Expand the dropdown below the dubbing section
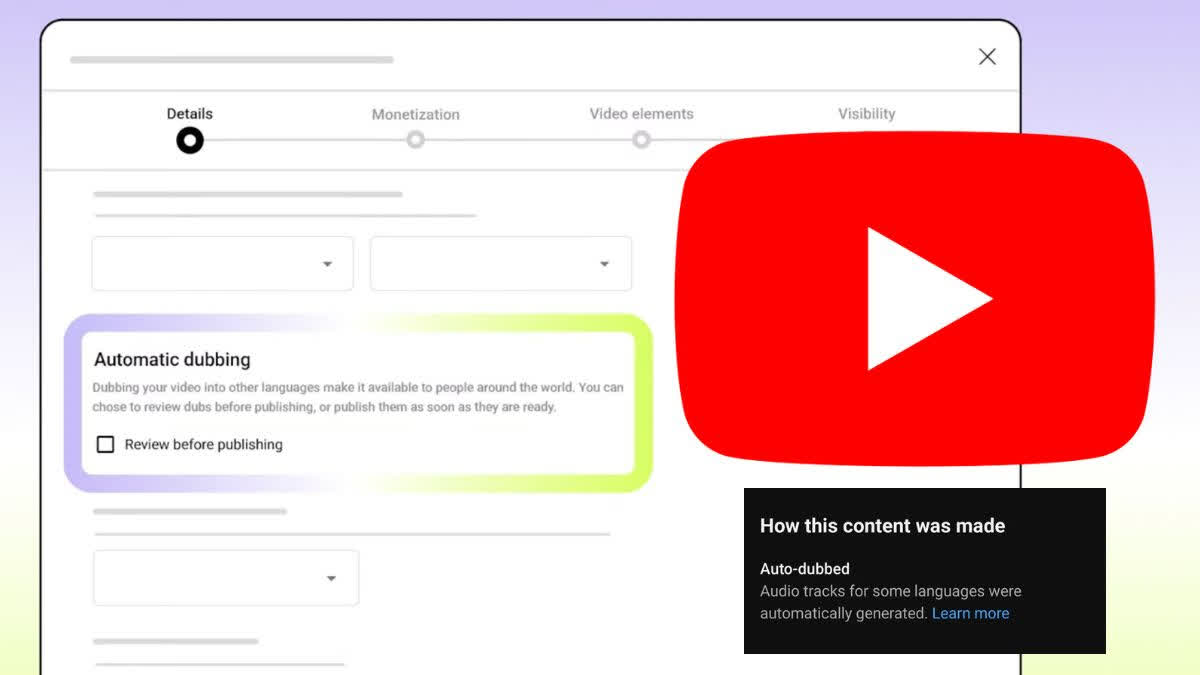The height and width of the screenshot is (675, 1200). 225,577
